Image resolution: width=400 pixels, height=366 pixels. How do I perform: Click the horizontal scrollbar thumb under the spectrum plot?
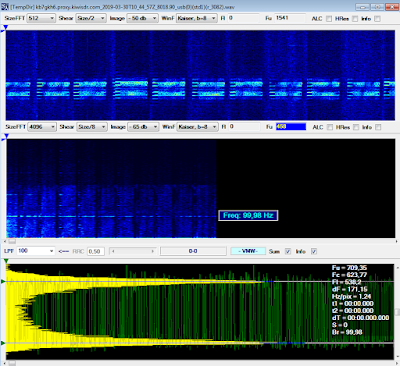point(12,363)
